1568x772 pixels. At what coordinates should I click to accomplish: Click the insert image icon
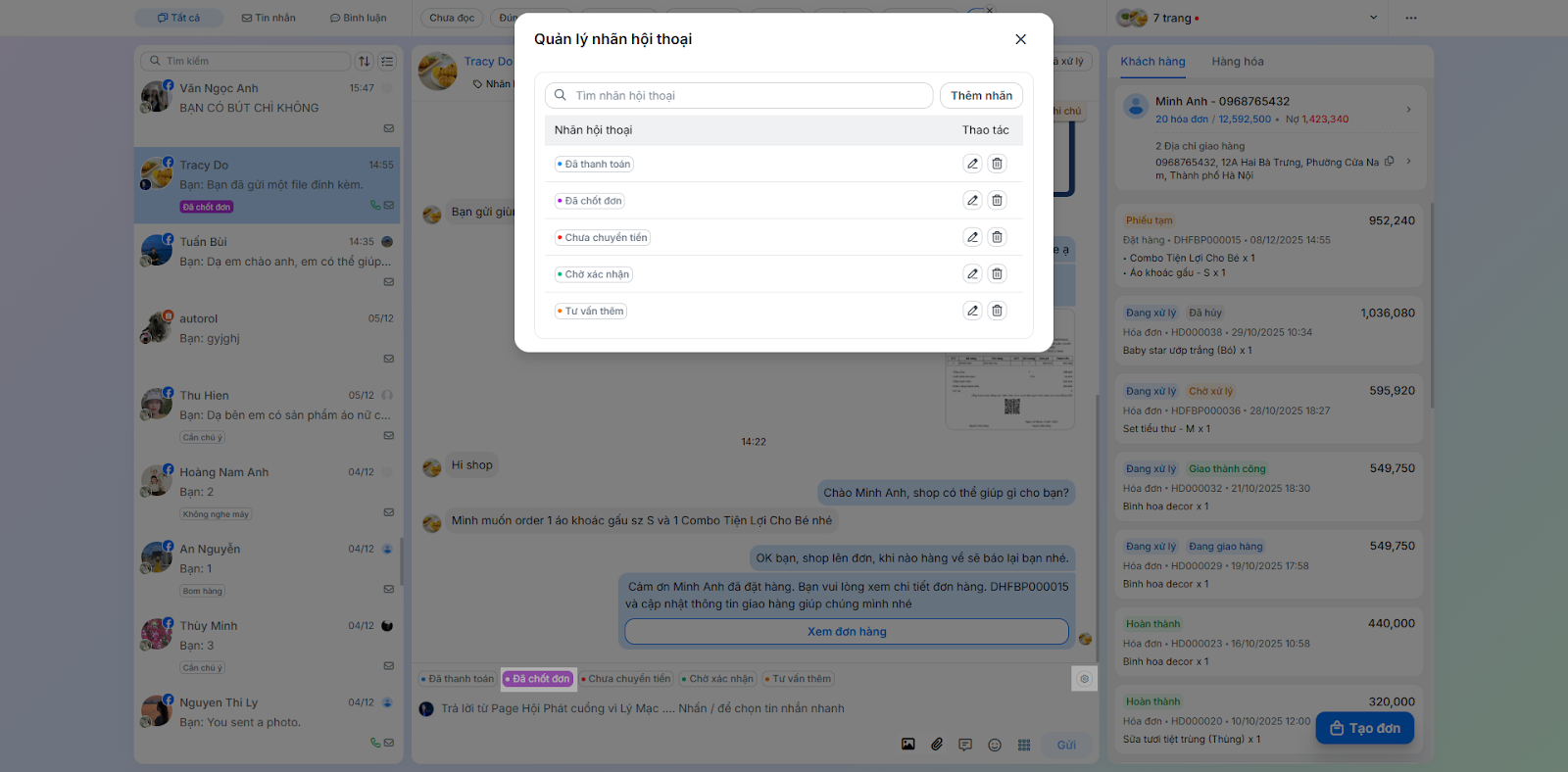click(908, 745)
